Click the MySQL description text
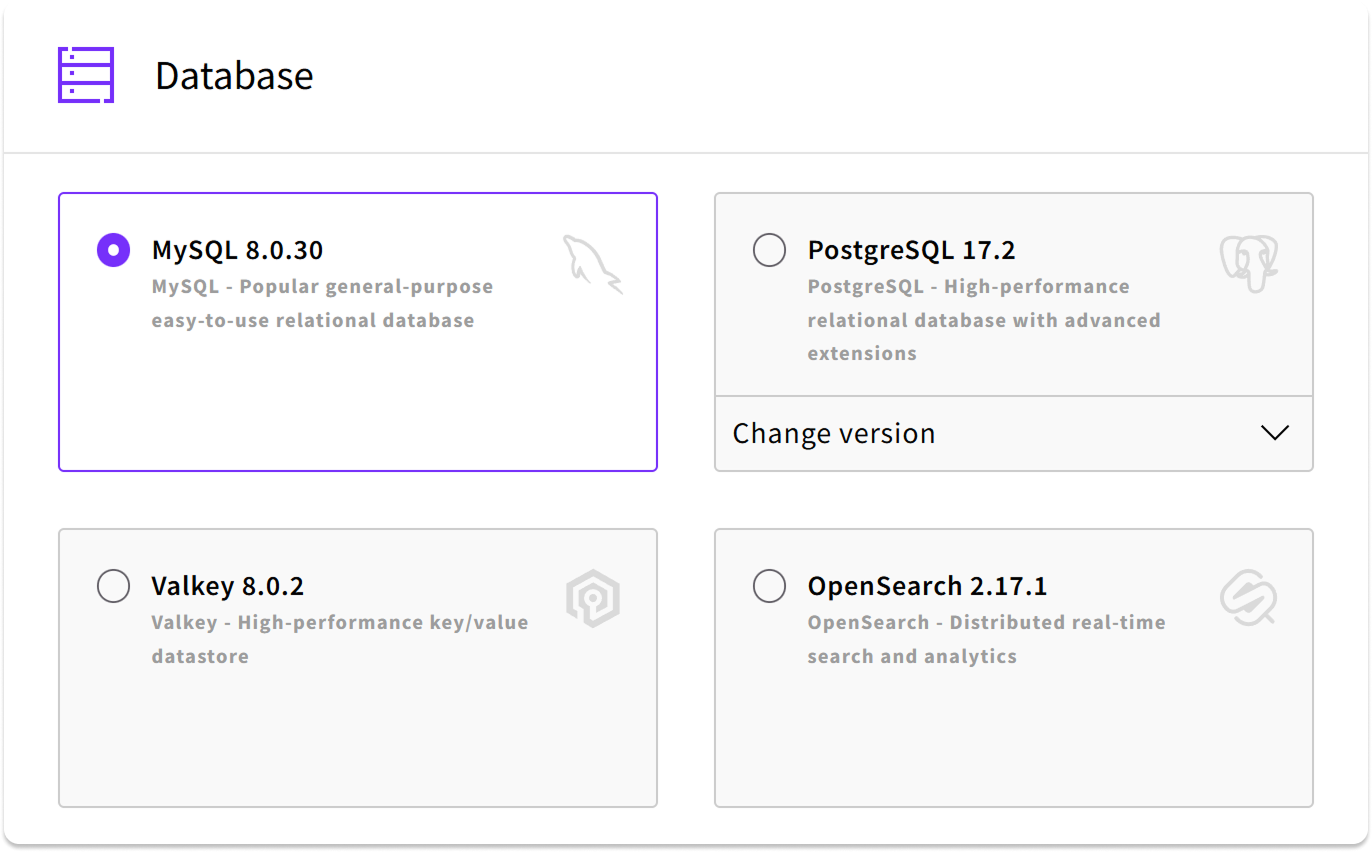The image size is (1372, 852). [x=322, y=304]
